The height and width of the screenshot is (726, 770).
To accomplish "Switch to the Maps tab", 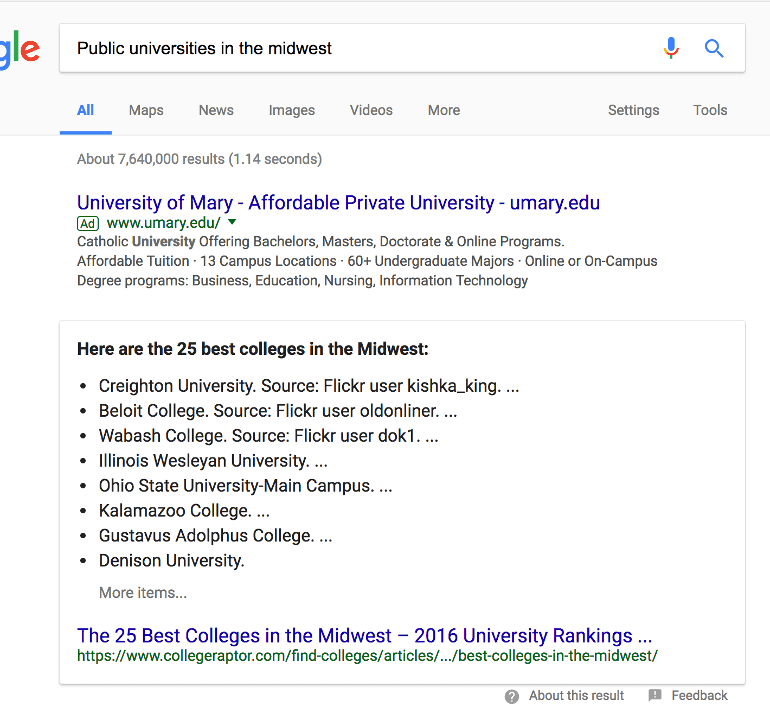I will click(146, 110).
